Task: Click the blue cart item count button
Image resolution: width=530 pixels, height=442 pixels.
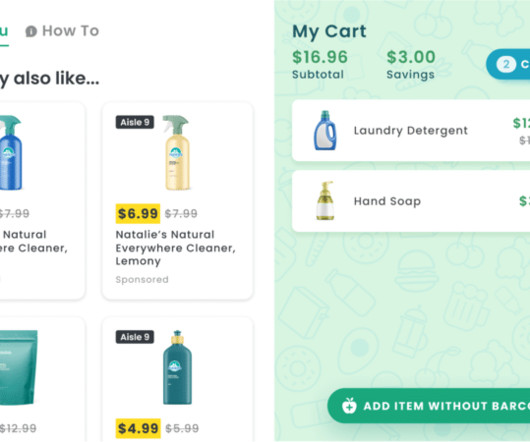Action: [x=508, y=64]
